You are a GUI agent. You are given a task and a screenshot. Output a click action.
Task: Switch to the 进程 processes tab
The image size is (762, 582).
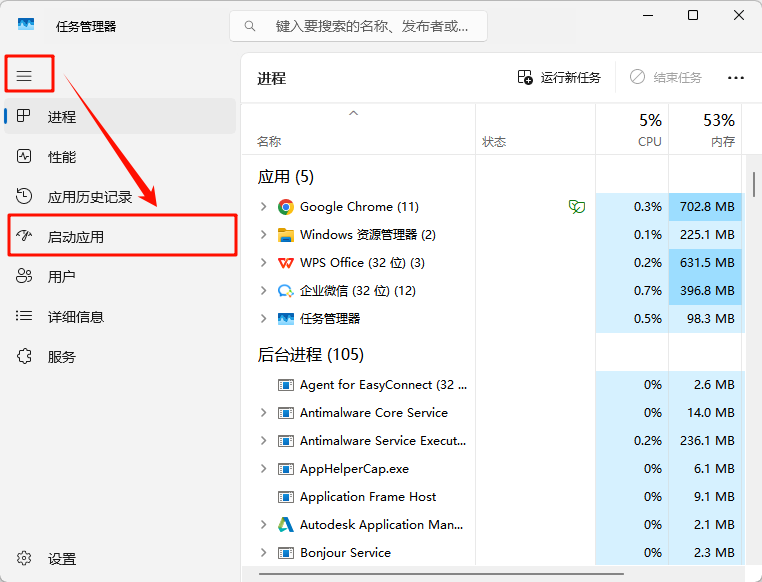(61, 117)
